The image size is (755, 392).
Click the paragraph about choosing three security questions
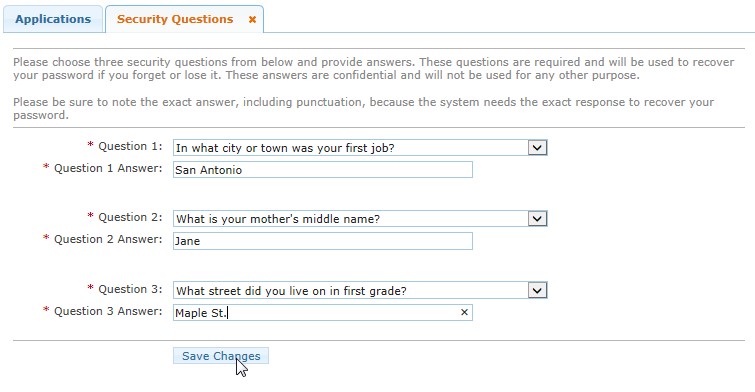tap(374, 69)
